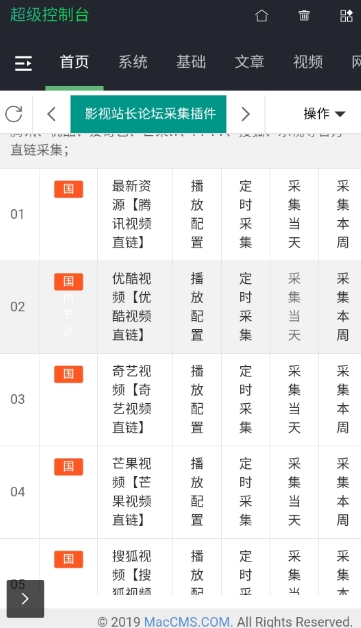Image resolution: width=361 pixels, height=628 pixels.
Task: Click 定时采集 in row 02
Action: [x=246, y=307]
